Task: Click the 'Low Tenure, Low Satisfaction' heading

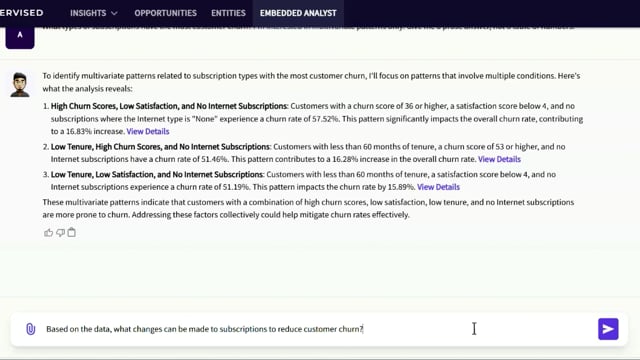Action: click(x=157, y=174)
